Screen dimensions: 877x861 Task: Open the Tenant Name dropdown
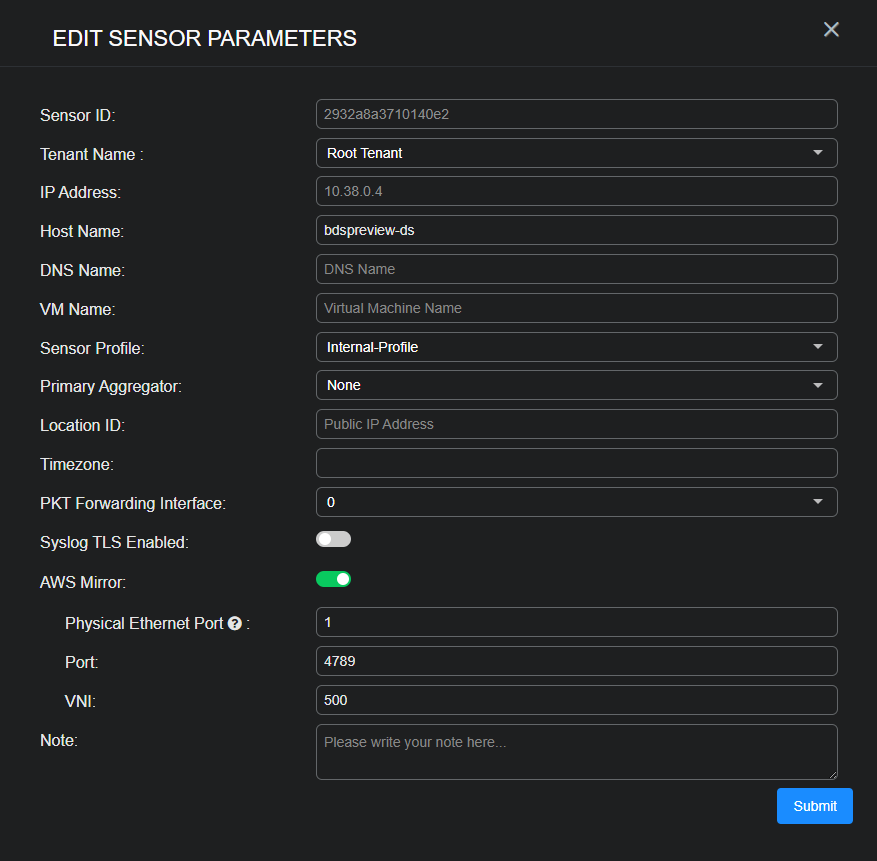click(x=576, y=152)
